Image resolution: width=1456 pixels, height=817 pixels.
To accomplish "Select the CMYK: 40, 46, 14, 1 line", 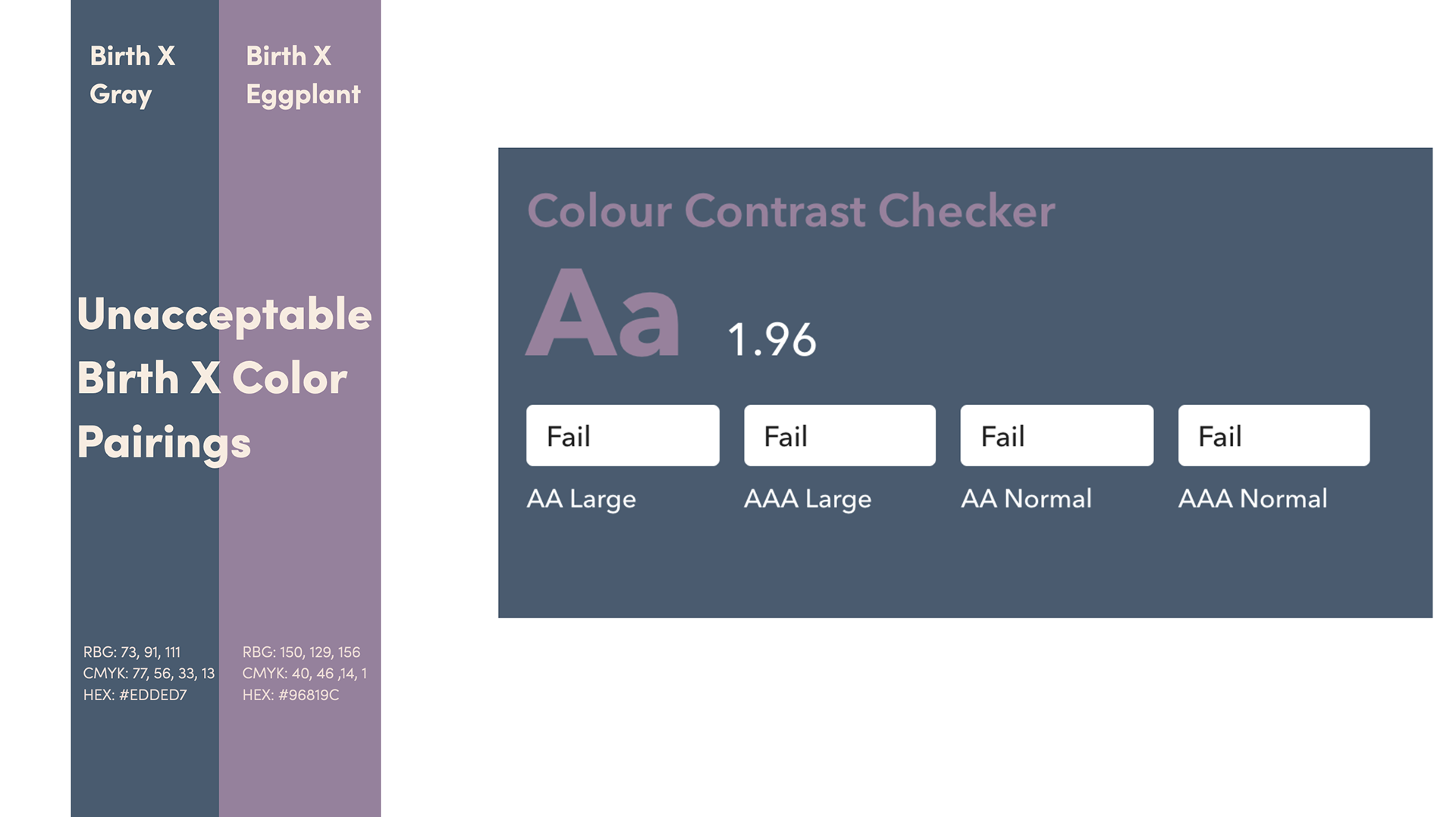I will pyautogui.click(x=304, y=674).
